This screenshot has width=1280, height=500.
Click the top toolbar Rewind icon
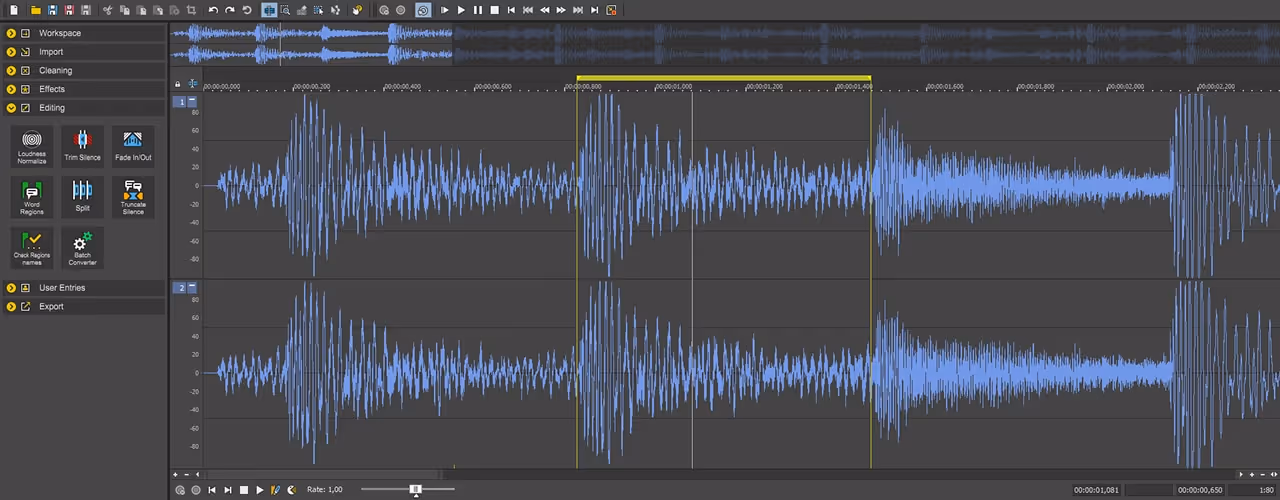click(x=545, y=10)
